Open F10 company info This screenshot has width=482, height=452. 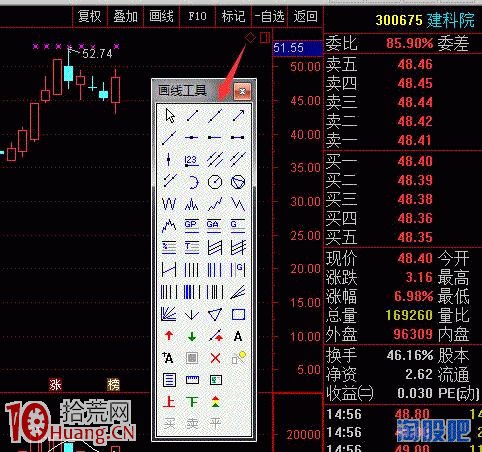(x=197, y=16)
